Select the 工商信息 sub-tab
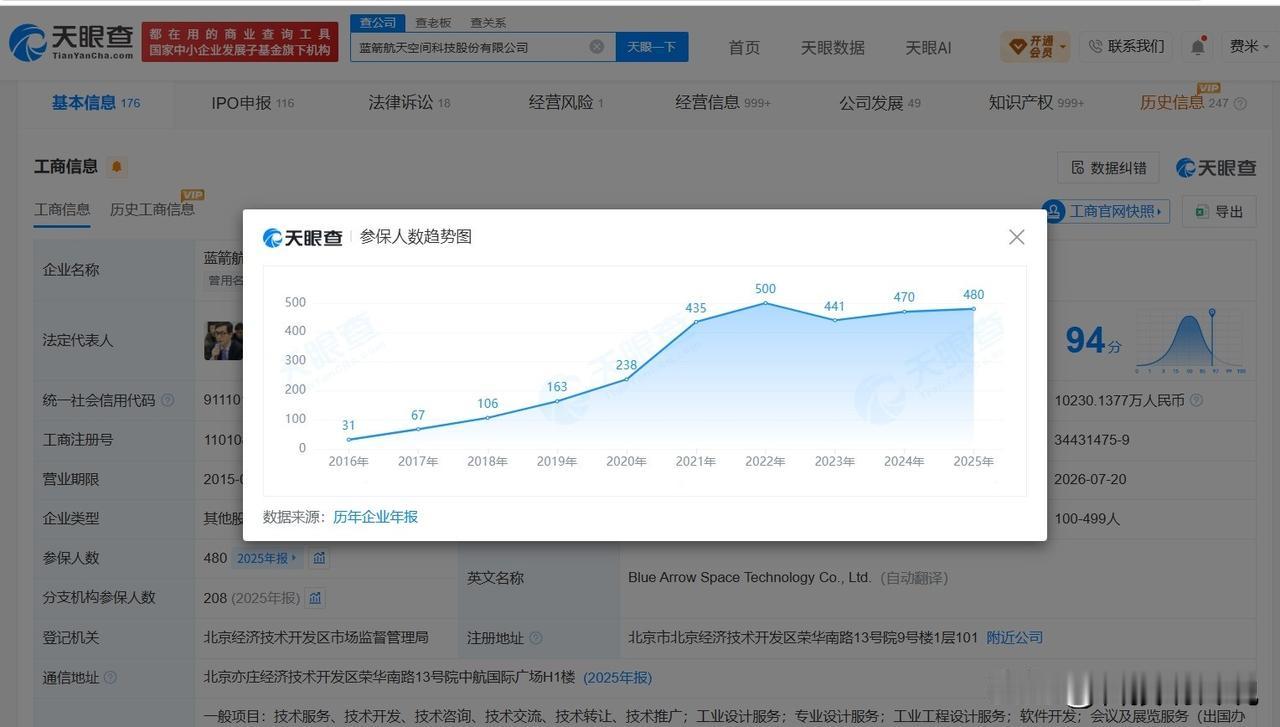Viewport: 1280px width, 727px height. 62,209
